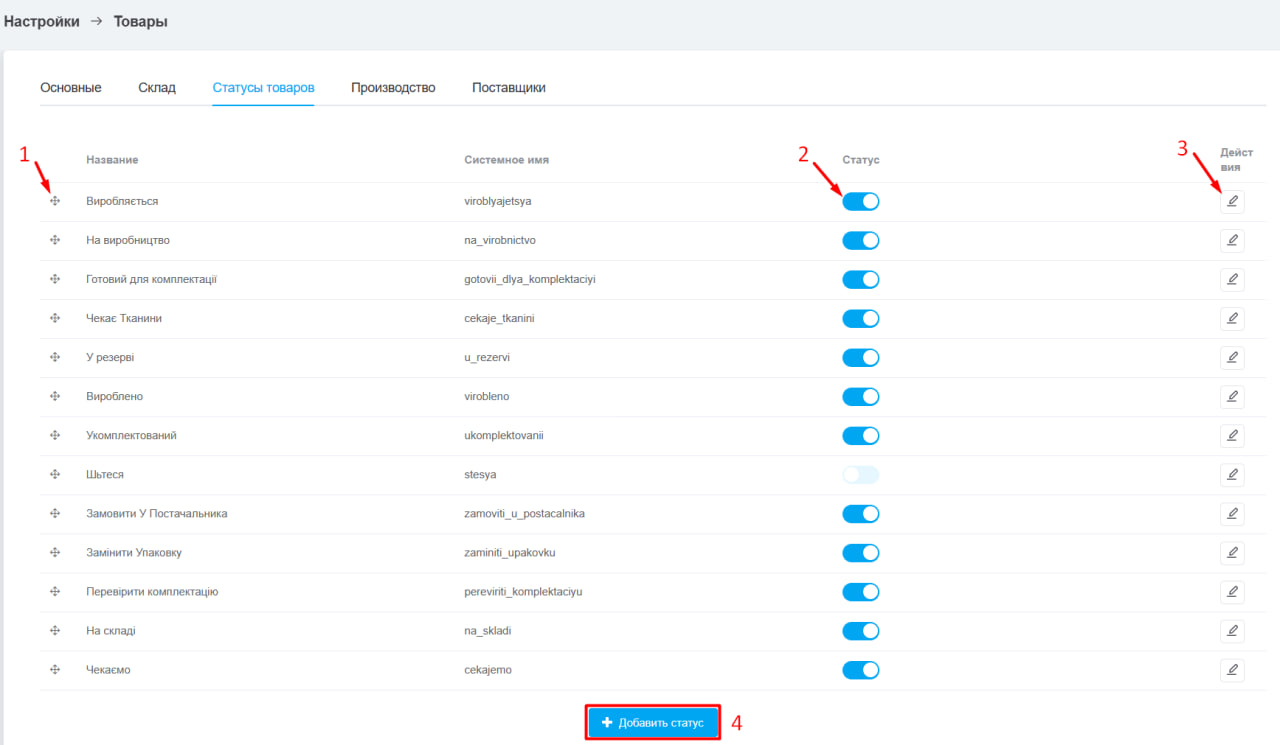
Task: Open editor for На виробництво status
Action: point(1232,240)
